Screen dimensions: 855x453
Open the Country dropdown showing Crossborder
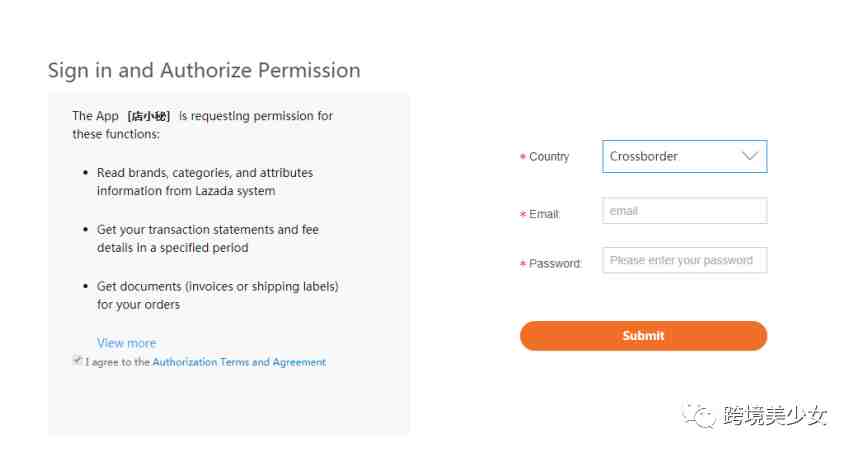point(684,156)
